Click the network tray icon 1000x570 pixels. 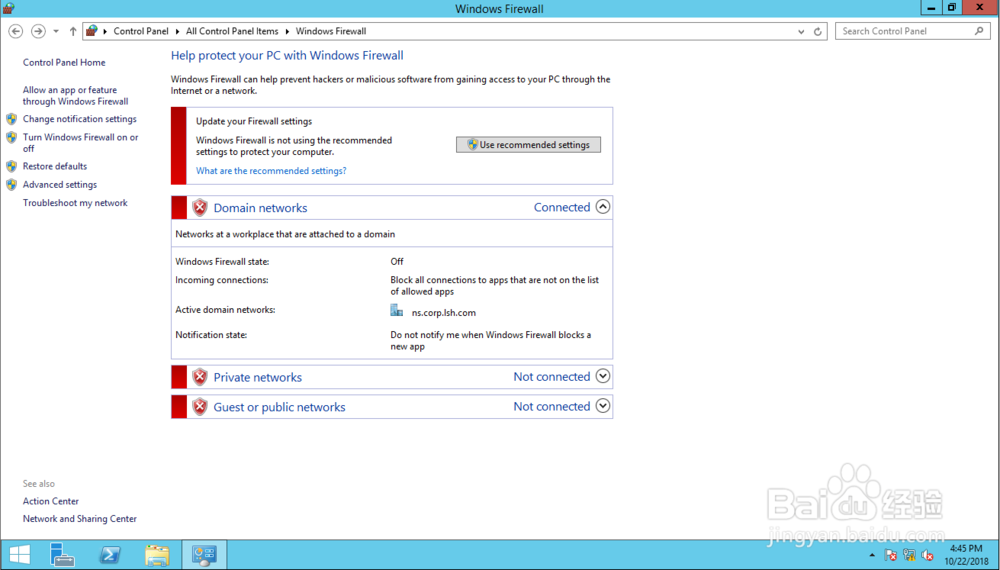click(909, 555)
